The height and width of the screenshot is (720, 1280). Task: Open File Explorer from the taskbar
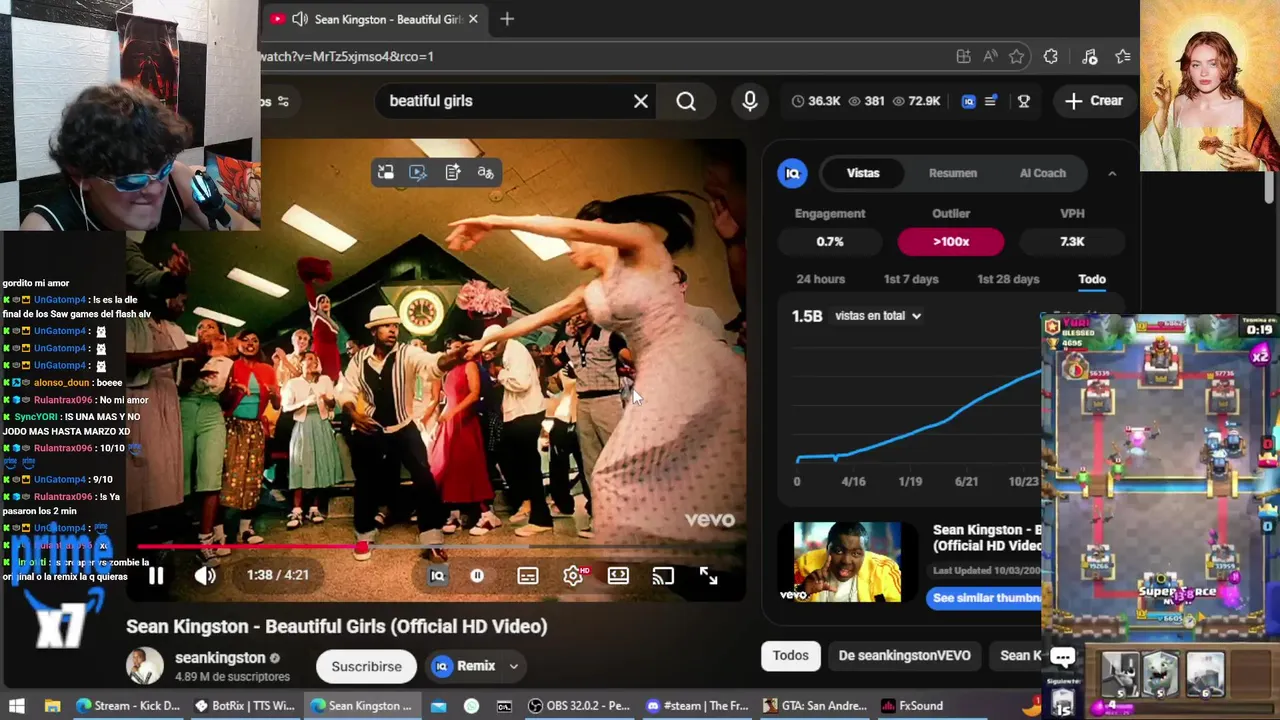52,706
